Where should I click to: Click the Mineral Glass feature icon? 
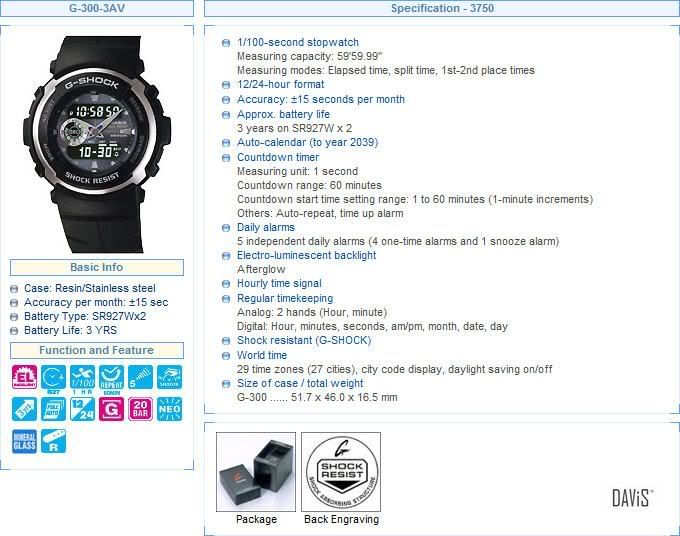[x=24, y=441]
